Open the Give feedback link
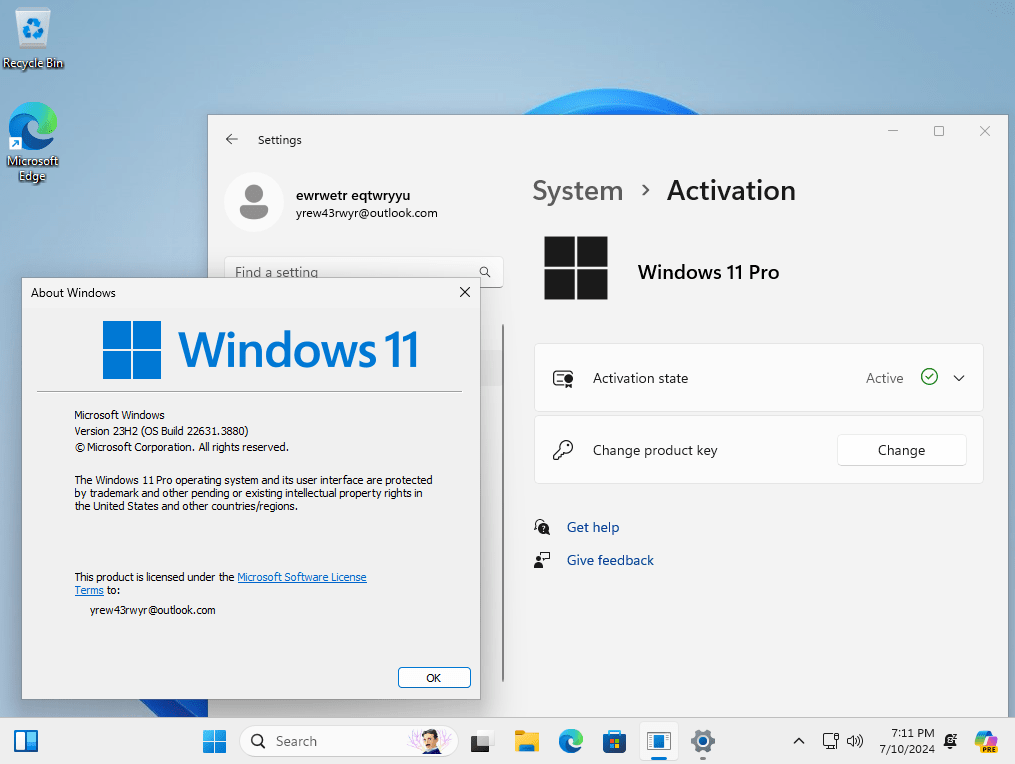The image size is (1015, 764). click(609, 560)
